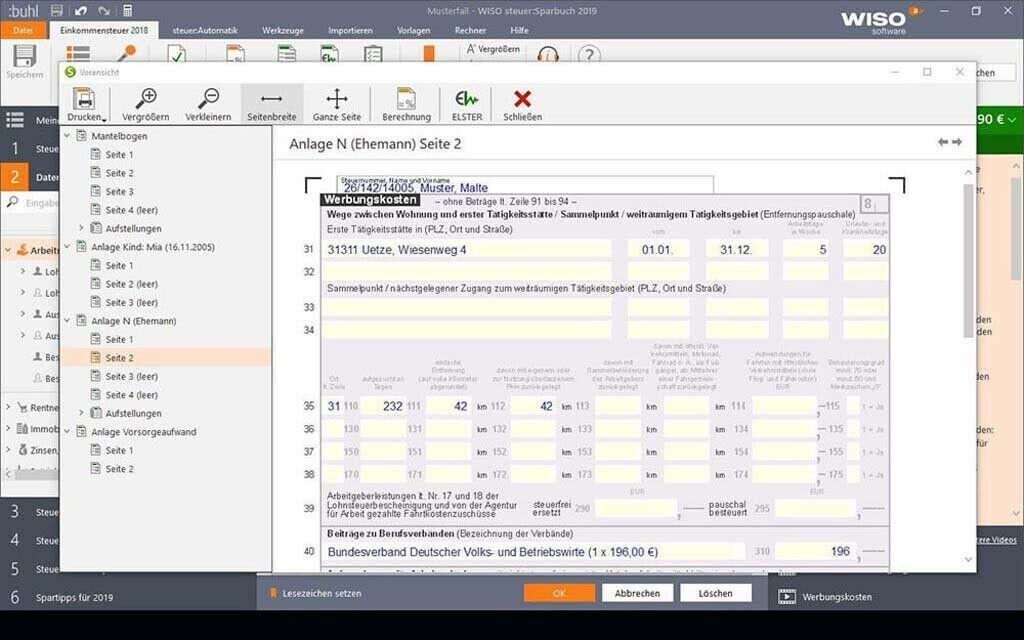
Task: Click the Löschen button
Action: pos(715,593)
